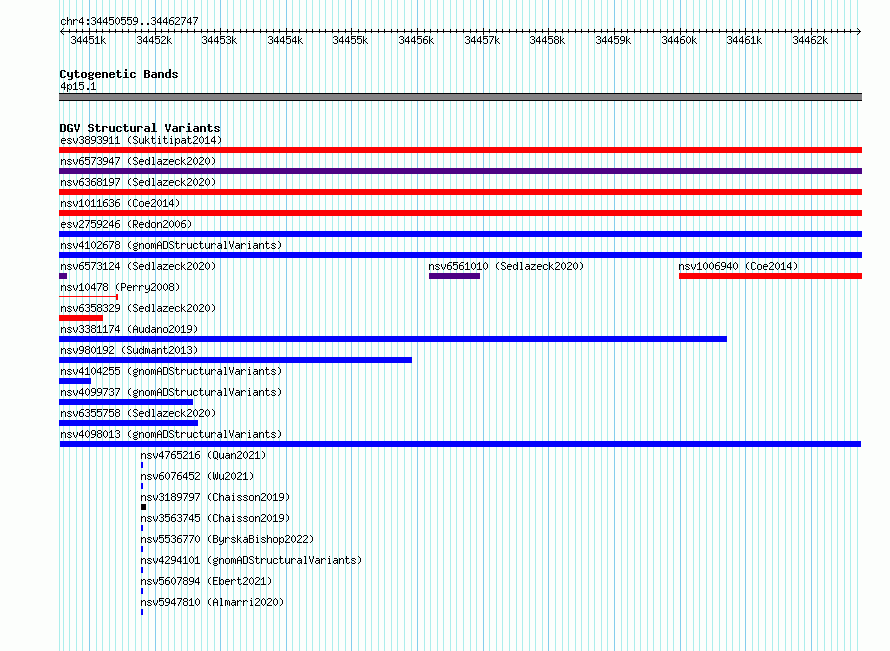Viewport: 890px width, 651px height.
Task: Select nsv4099737 (gnomADStructuralVariants) label
Action: (171, 392)
